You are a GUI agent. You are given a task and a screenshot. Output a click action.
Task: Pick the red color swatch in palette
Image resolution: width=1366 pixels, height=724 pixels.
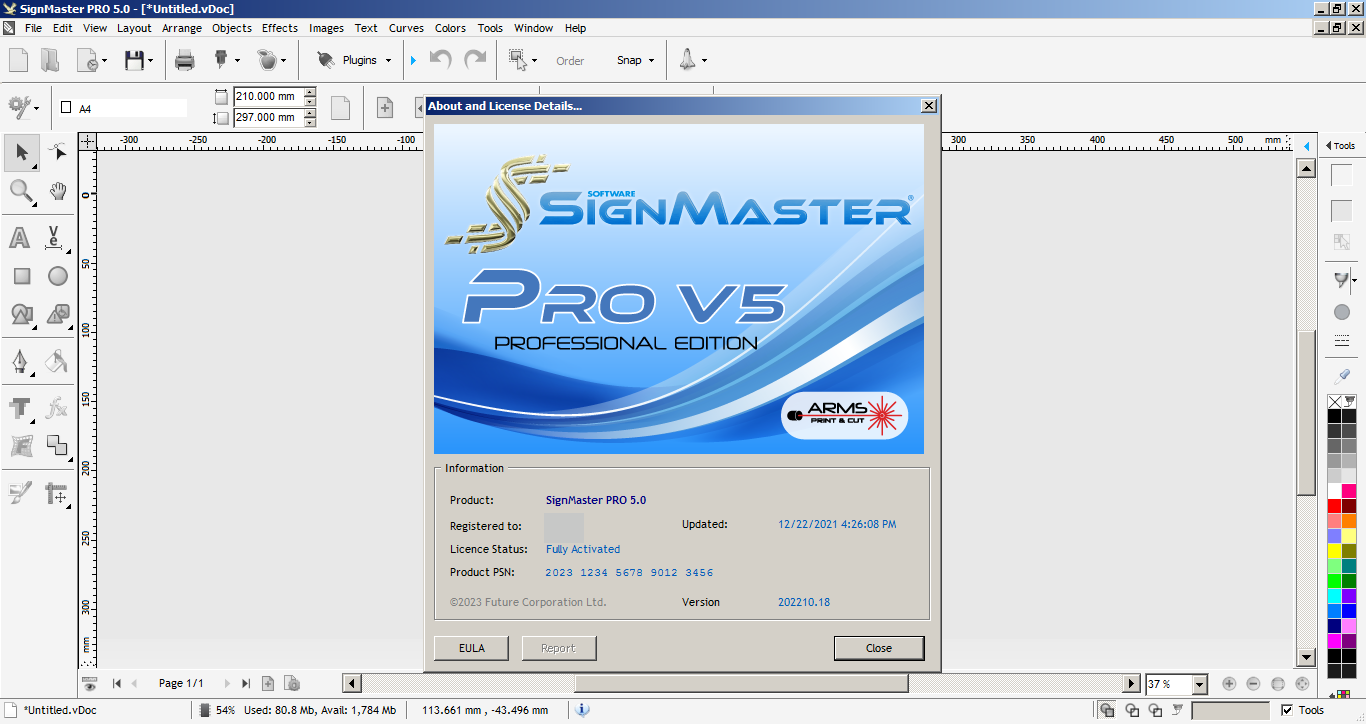point(1334,506)
